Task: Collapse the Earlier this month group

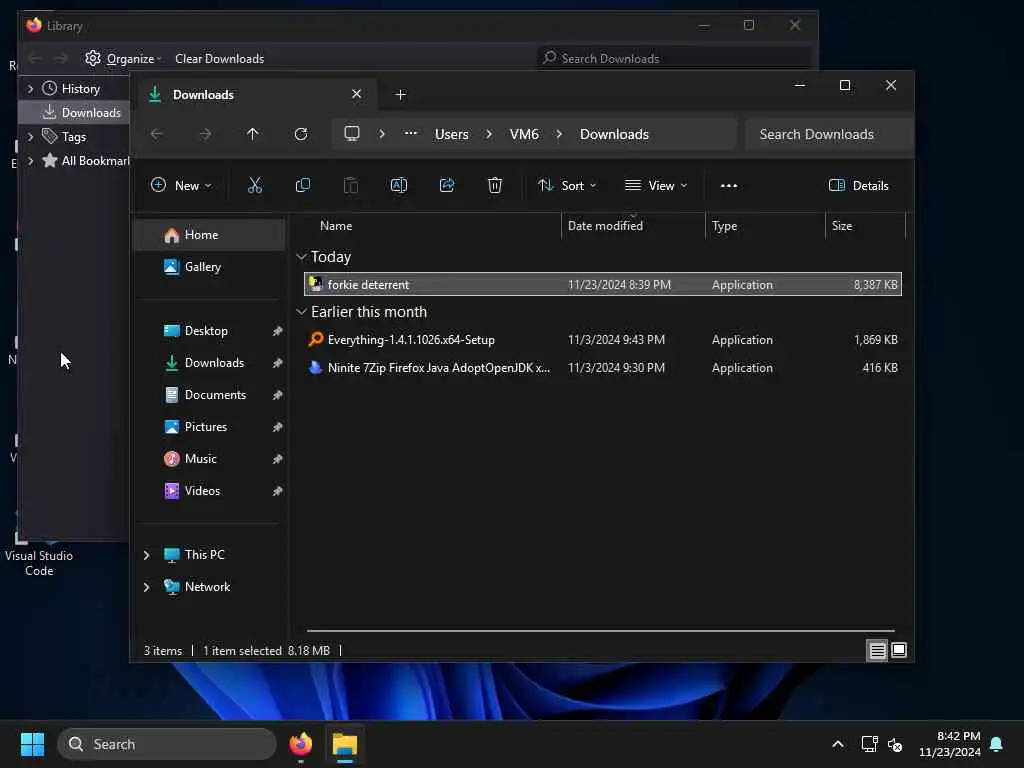Action: (x=301, y=312)
